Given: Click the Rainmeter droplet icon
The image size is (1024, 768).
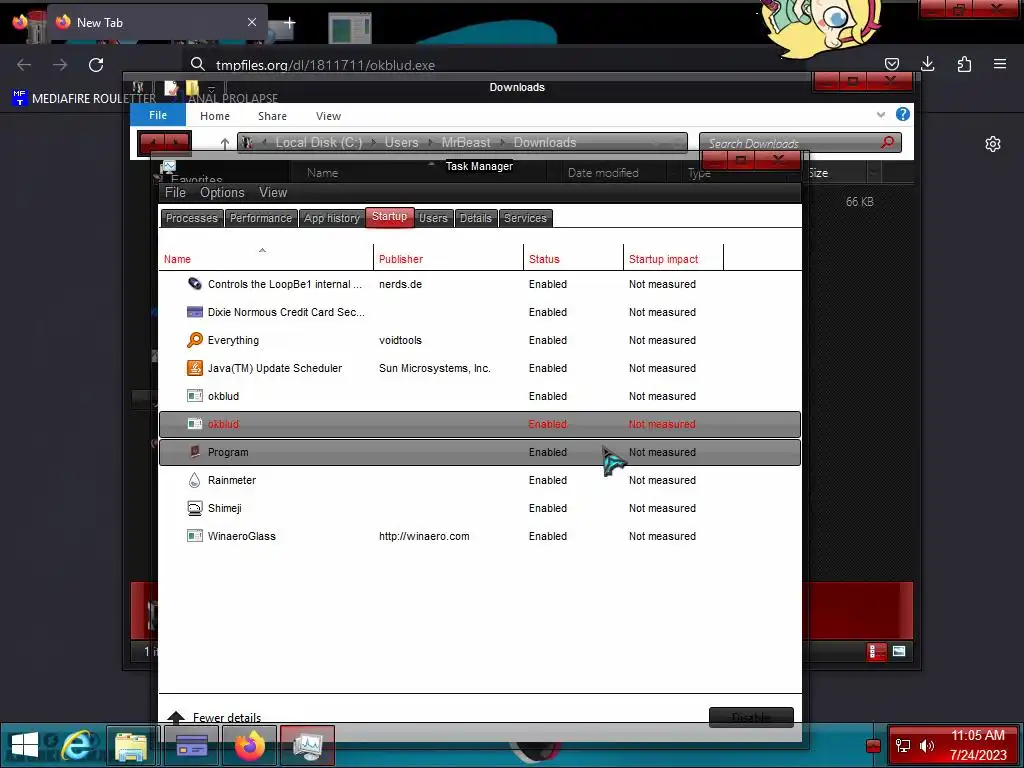Looking at the screenshot, I should 195,481.
